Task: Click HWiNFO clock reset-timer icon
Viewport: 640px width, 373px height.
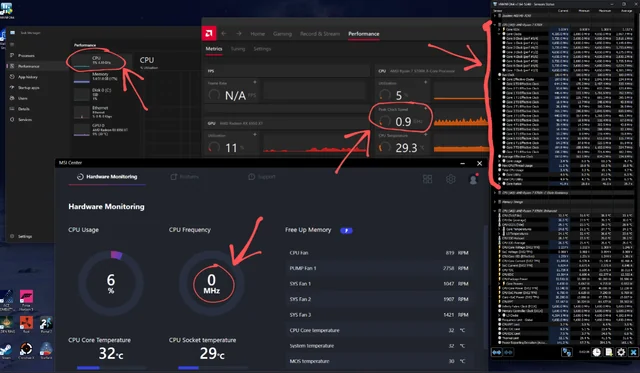Action: (596, 352)
